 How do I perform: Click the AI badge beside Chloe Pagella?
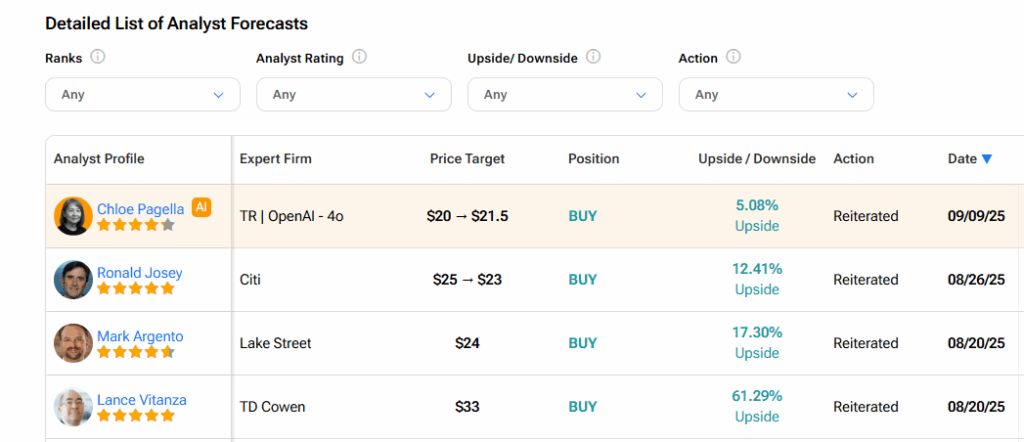coord(201,208)
